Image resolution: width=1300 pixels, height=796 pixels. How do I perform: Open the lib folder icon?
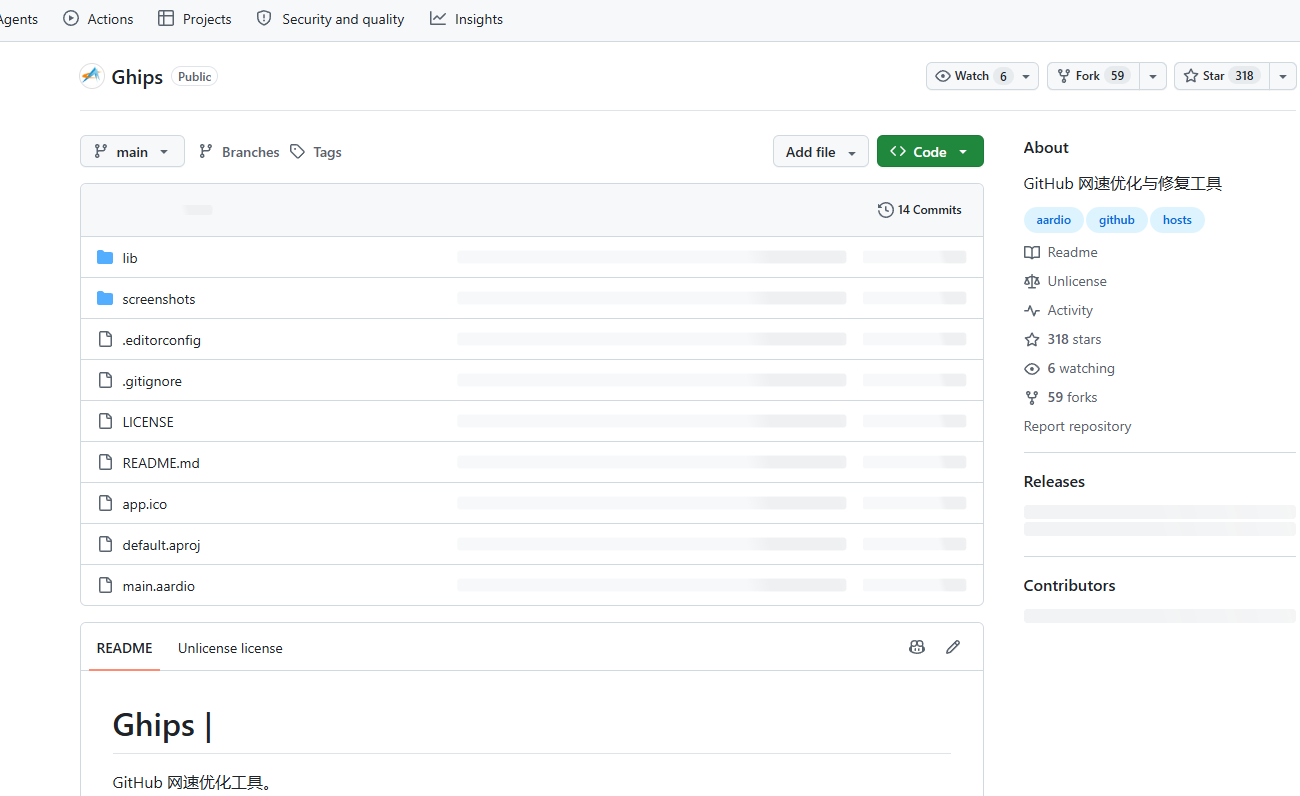105,258
